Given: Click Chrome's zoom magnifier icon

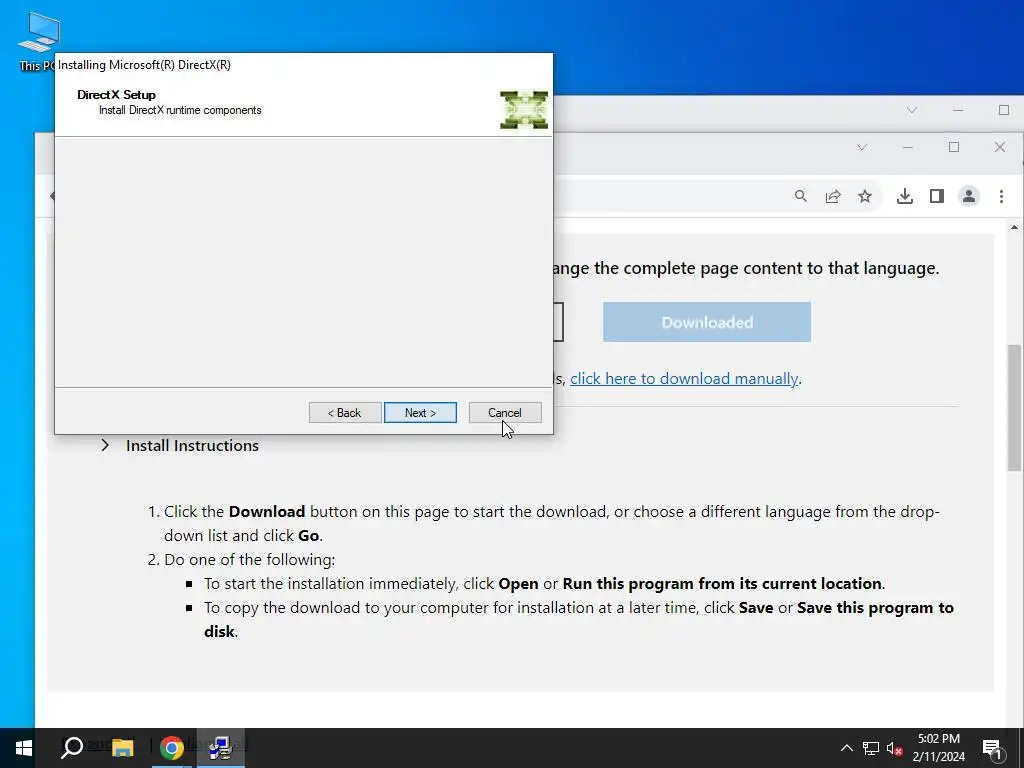Looking at the screenshot, I should point(801,196).
